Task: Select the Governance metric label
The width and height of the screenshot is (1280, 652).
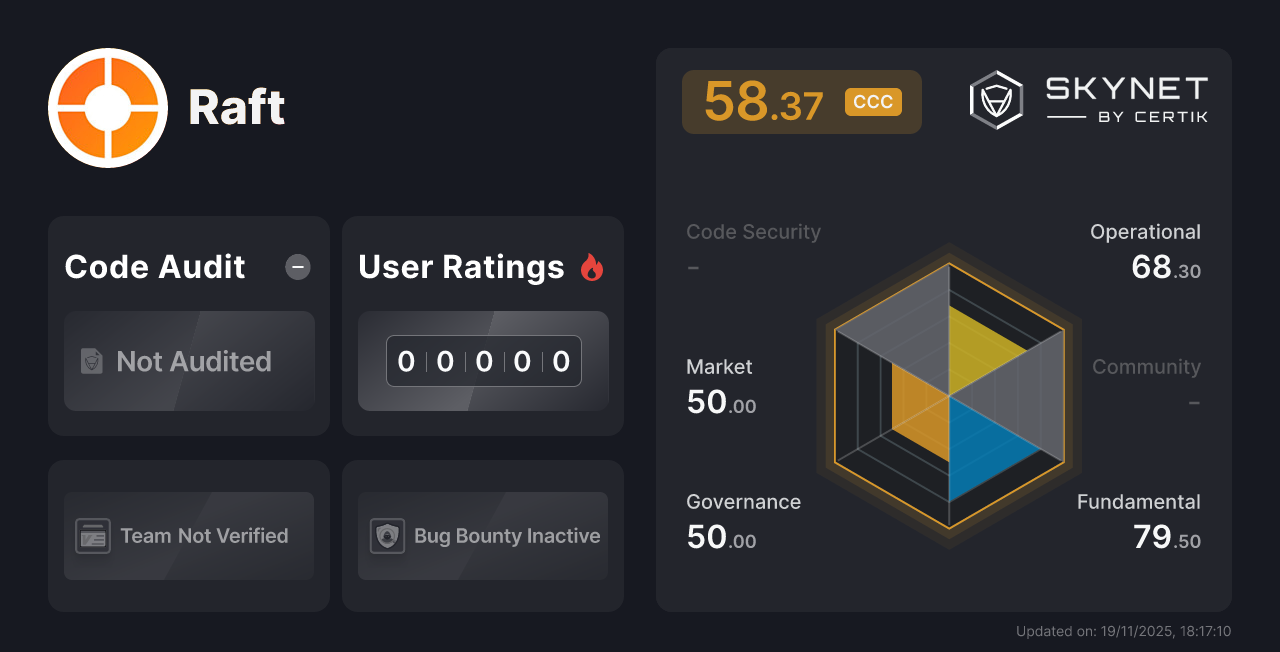Action: (x=743, y=502)
